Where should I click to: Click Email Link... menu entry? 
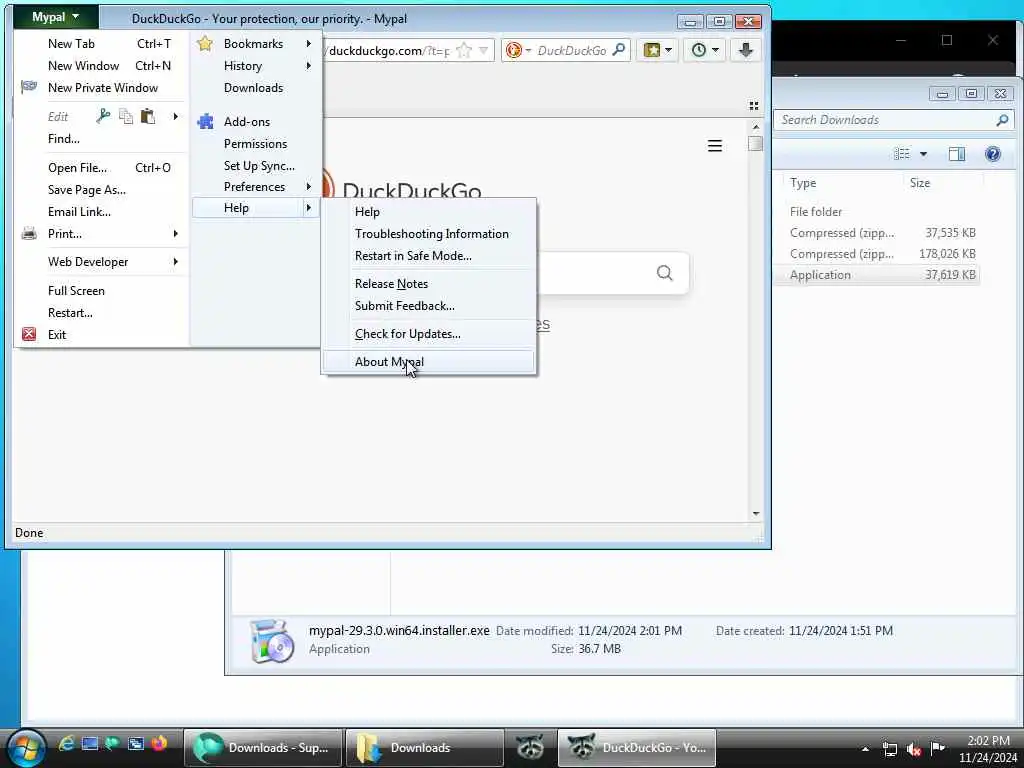pyautogui.click(x=79, y=212)
